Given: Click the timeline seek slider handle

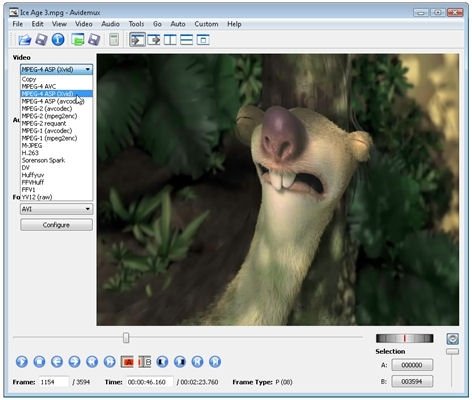Looking at the screenshot, I should click(126, 338).
